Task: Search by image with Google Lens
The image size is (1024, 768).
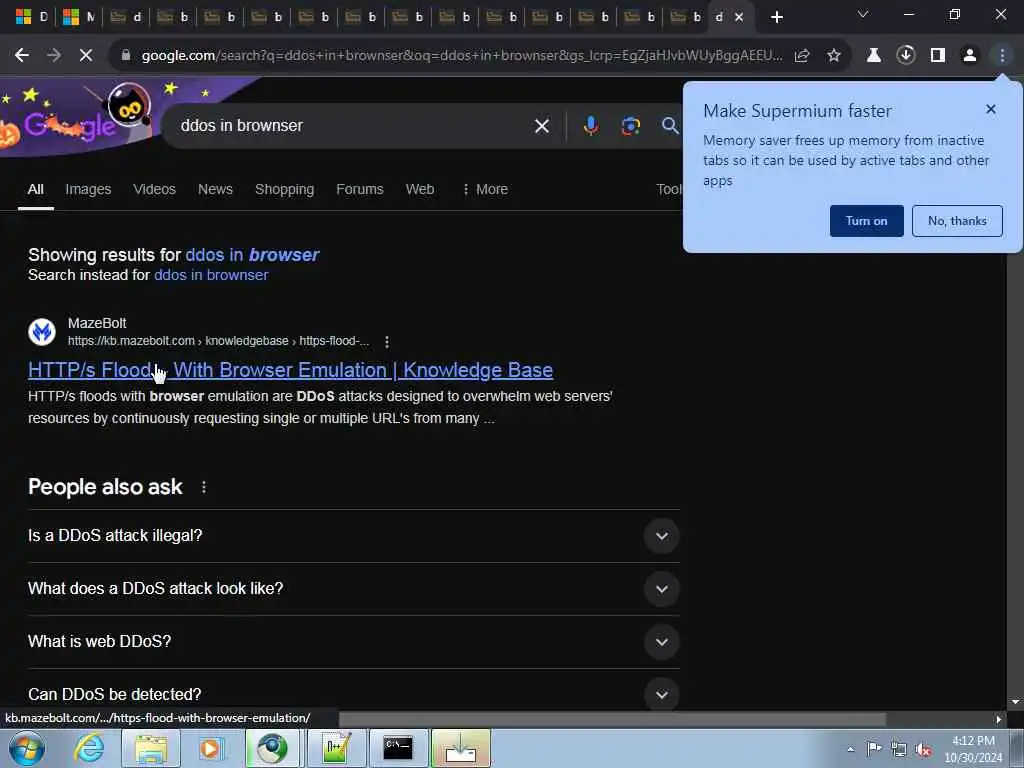Action: click(630, 125)
